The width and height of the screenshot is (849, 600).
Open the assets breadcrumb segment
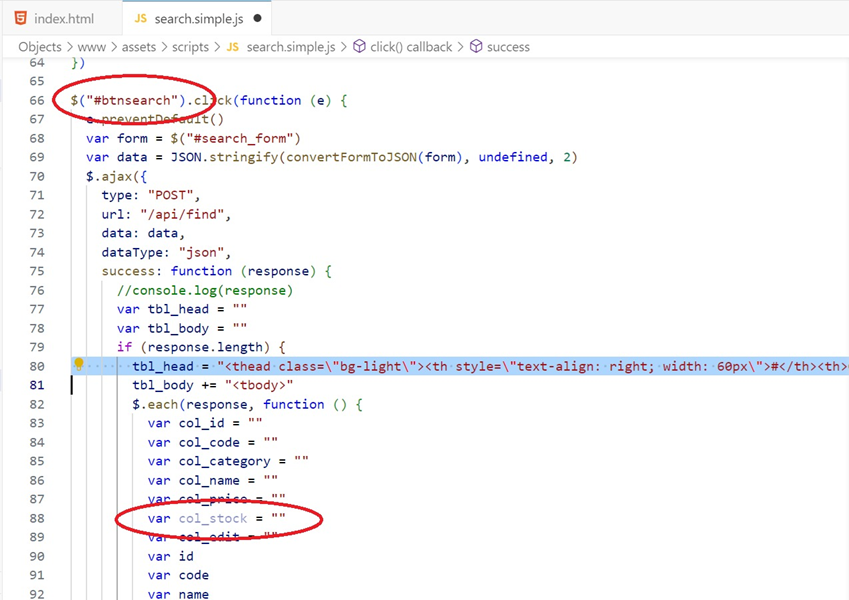[139, 47]
